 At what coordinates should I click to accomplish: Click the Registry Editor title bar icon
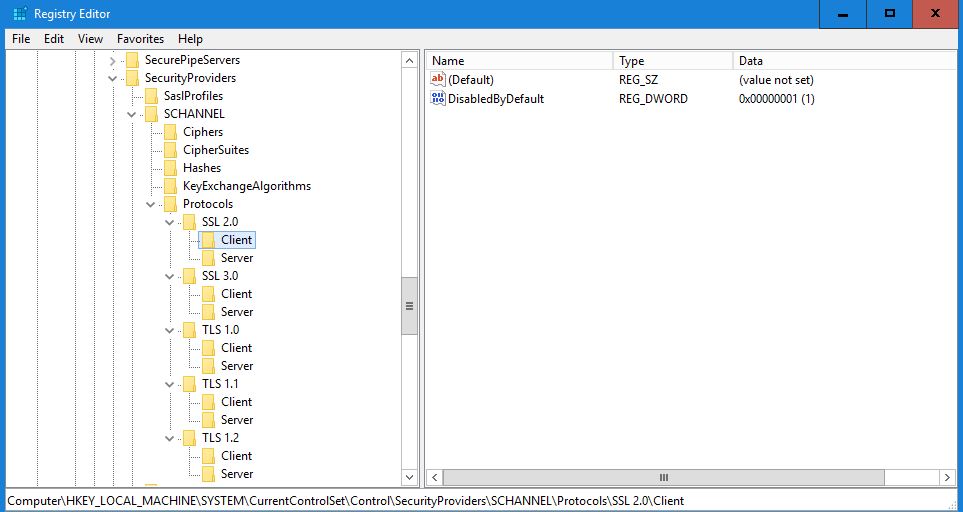(20, 14)
